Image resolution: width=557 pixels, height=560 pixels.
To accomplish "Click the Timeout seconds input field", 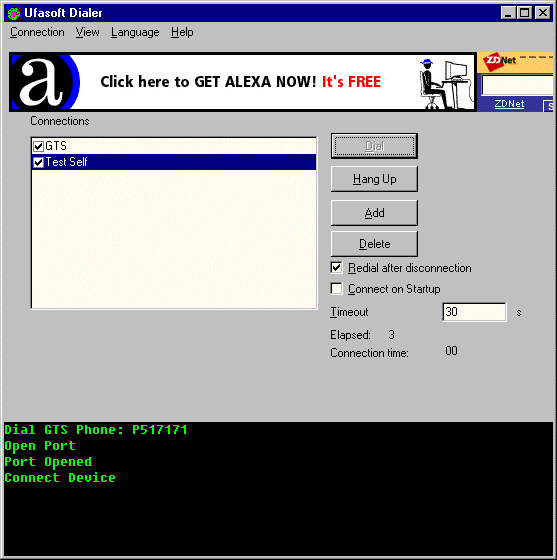I will (474, 312).
